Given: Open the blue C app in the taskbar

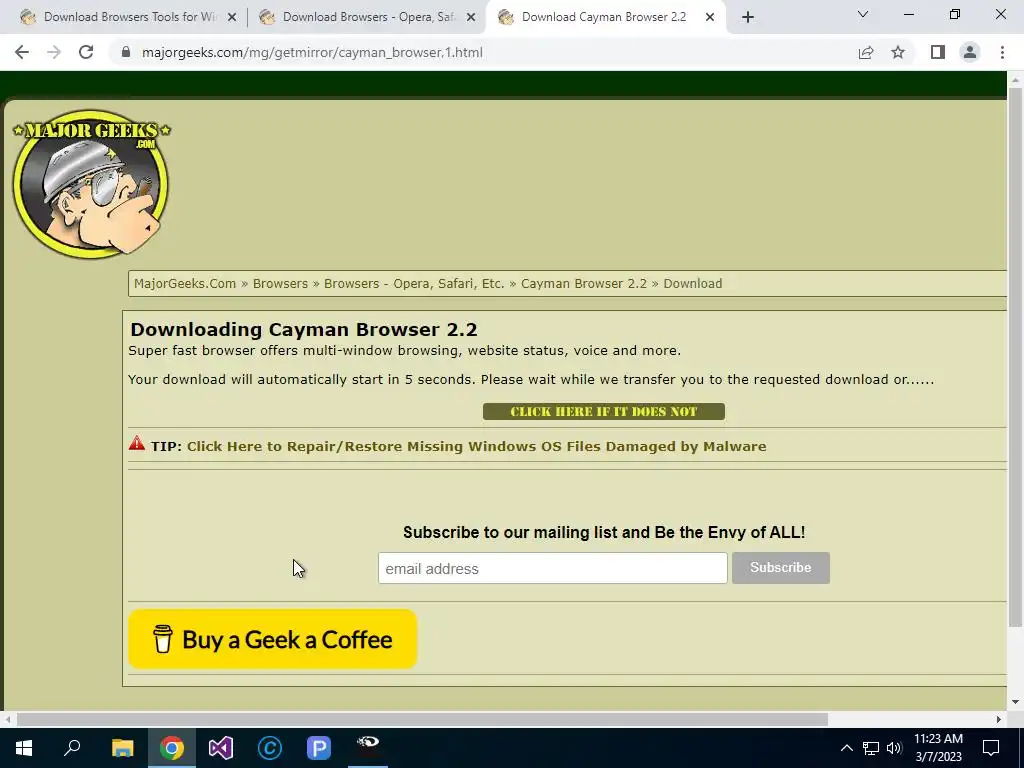Looking at the screenshot, I should pyautogui.click(x=270, y=748).
